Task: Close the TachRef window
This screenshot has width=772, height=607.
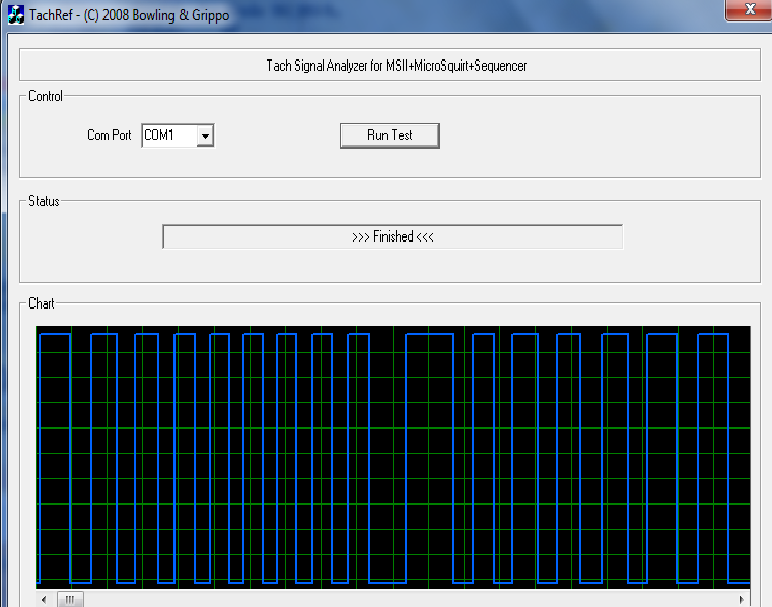Action: (x=748, y=9)
